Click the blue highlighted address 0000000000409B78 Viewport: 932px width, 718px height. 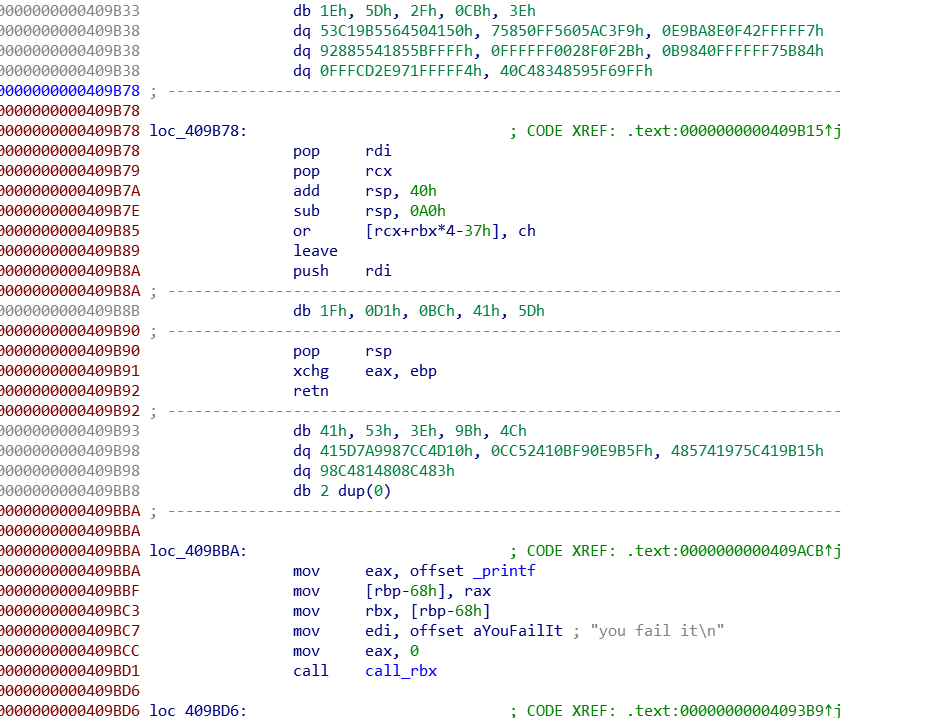(x=70, y=91)
